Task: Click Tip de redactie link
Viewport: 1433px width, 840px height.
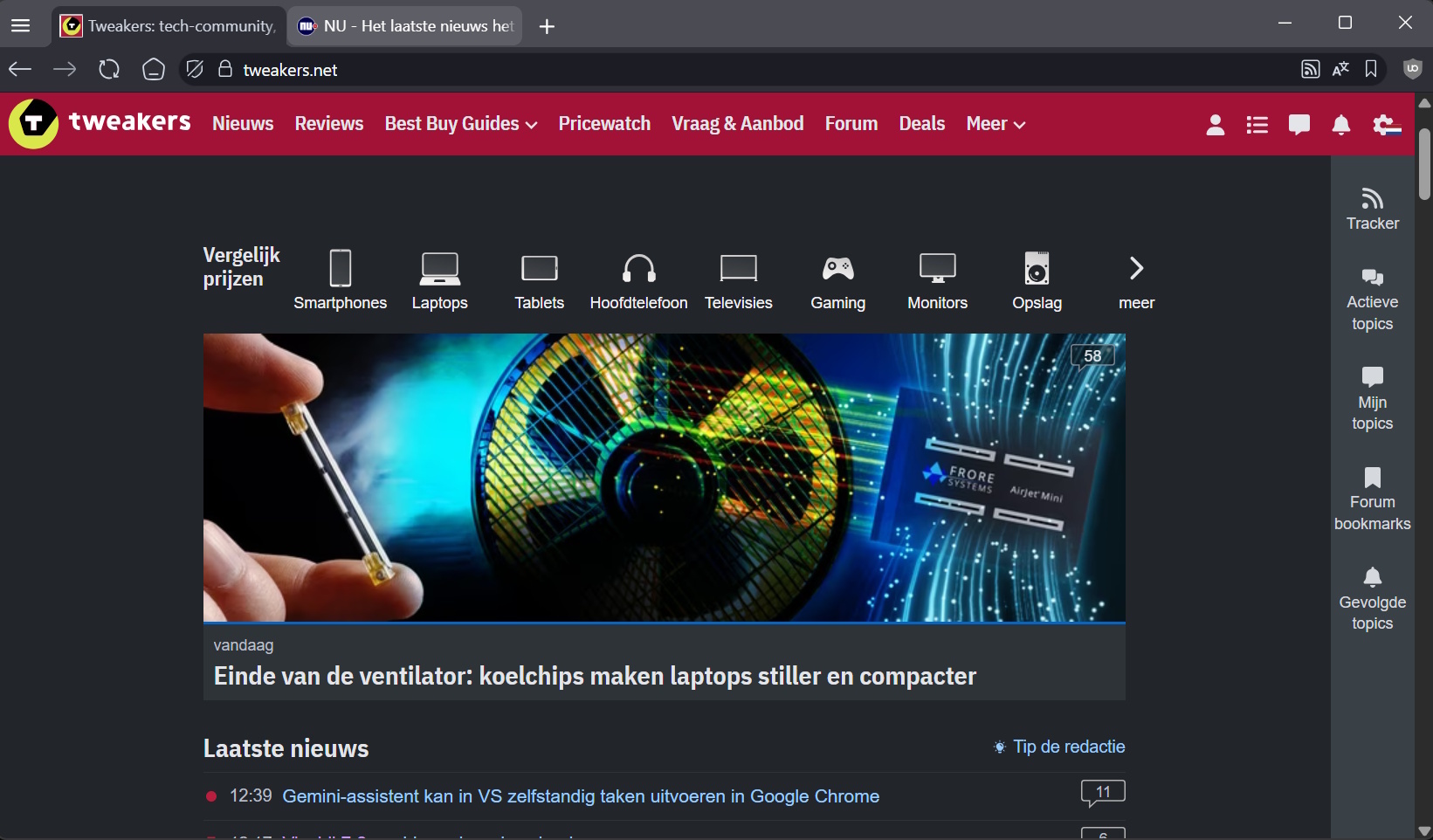Action: coord(1059,747)
